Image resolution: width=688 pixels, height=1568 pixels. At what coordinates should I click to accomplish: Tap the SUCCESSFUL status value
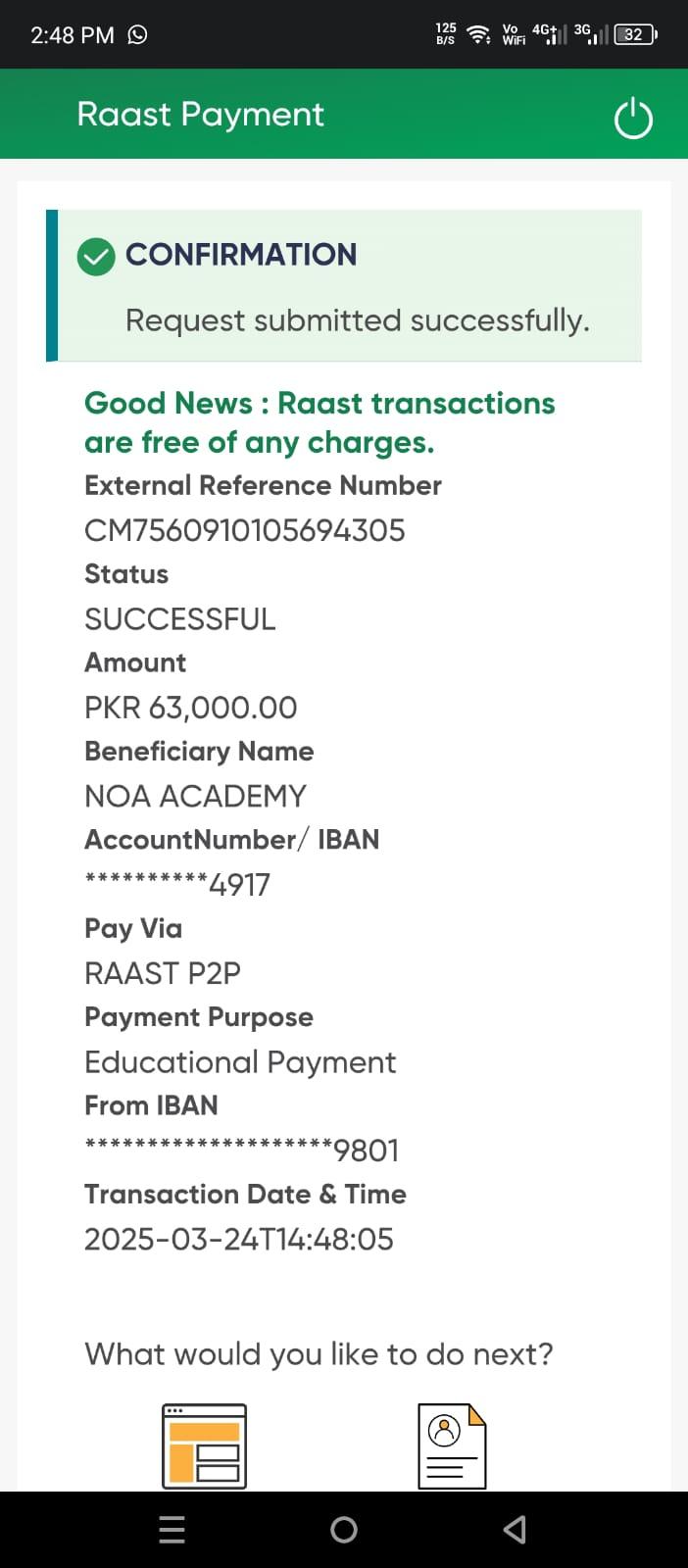[x=180, y=619]
